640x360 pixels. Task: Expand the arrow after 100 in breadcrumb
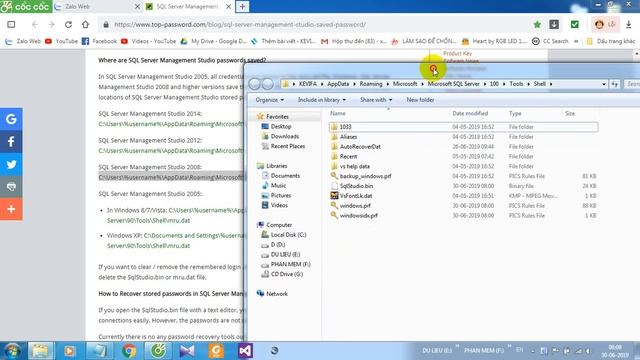pos(504,84)
